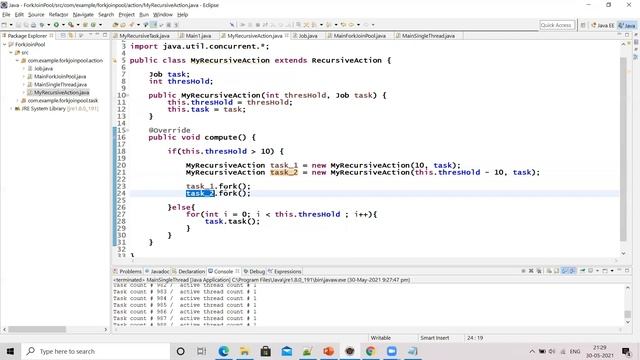Viewport: 640px width, 360px height.
Task: Open Google Chrome from taskbar
Action: pyautogui.click(x=371, y=351)
